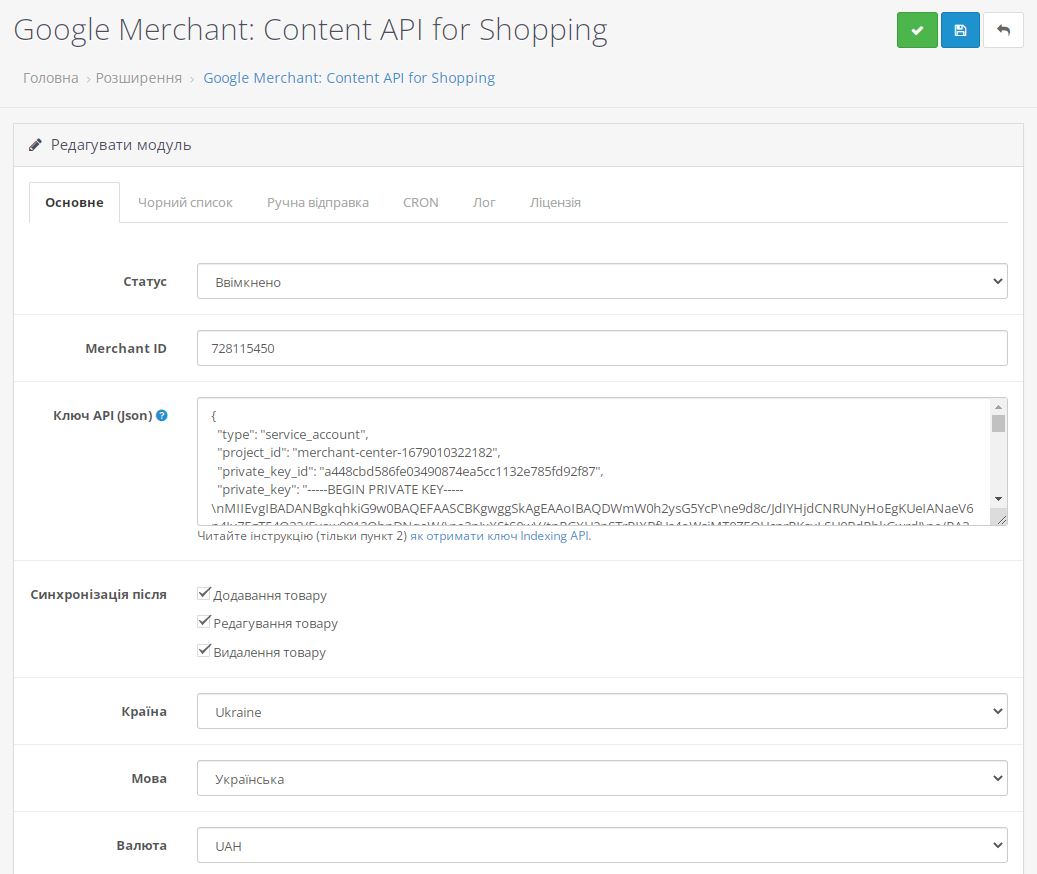Switch to the Чорний список tab

(x=184, y=202)
